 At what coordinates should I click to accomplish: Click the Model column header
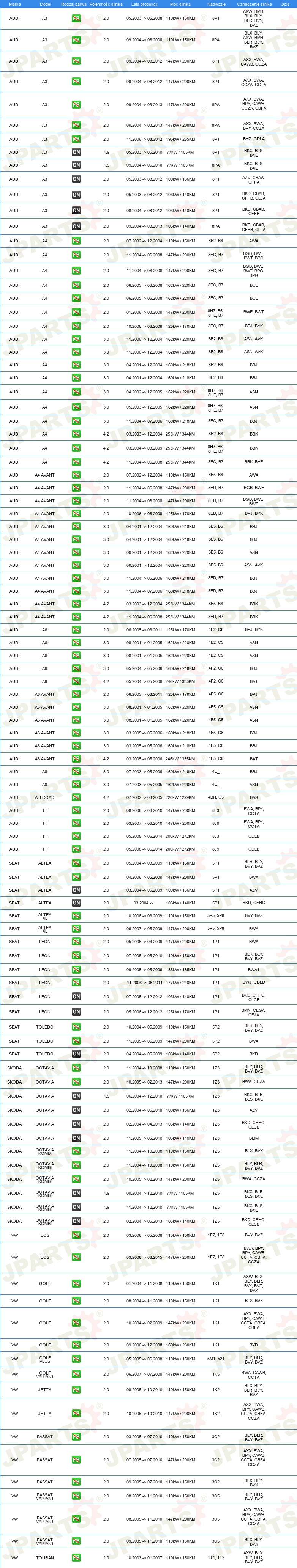pyautogui.click(x=45, y=4)
